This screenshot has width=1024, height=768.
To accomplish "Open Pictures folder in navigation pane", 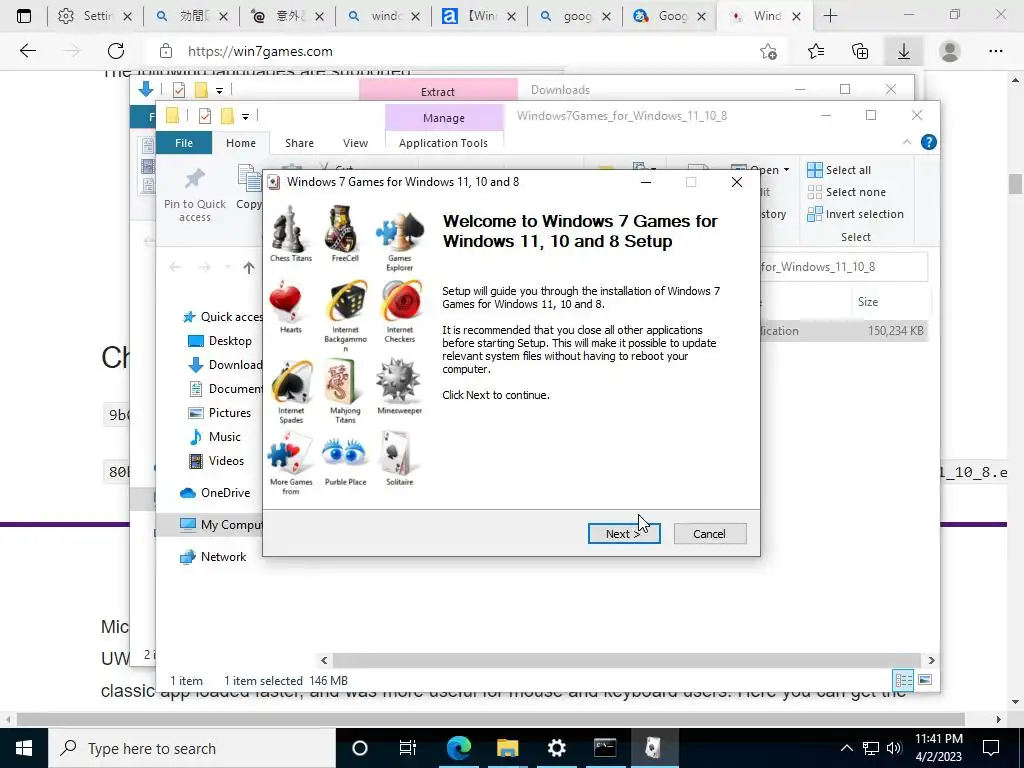I will pyautogui.click(x=219, y=413).
